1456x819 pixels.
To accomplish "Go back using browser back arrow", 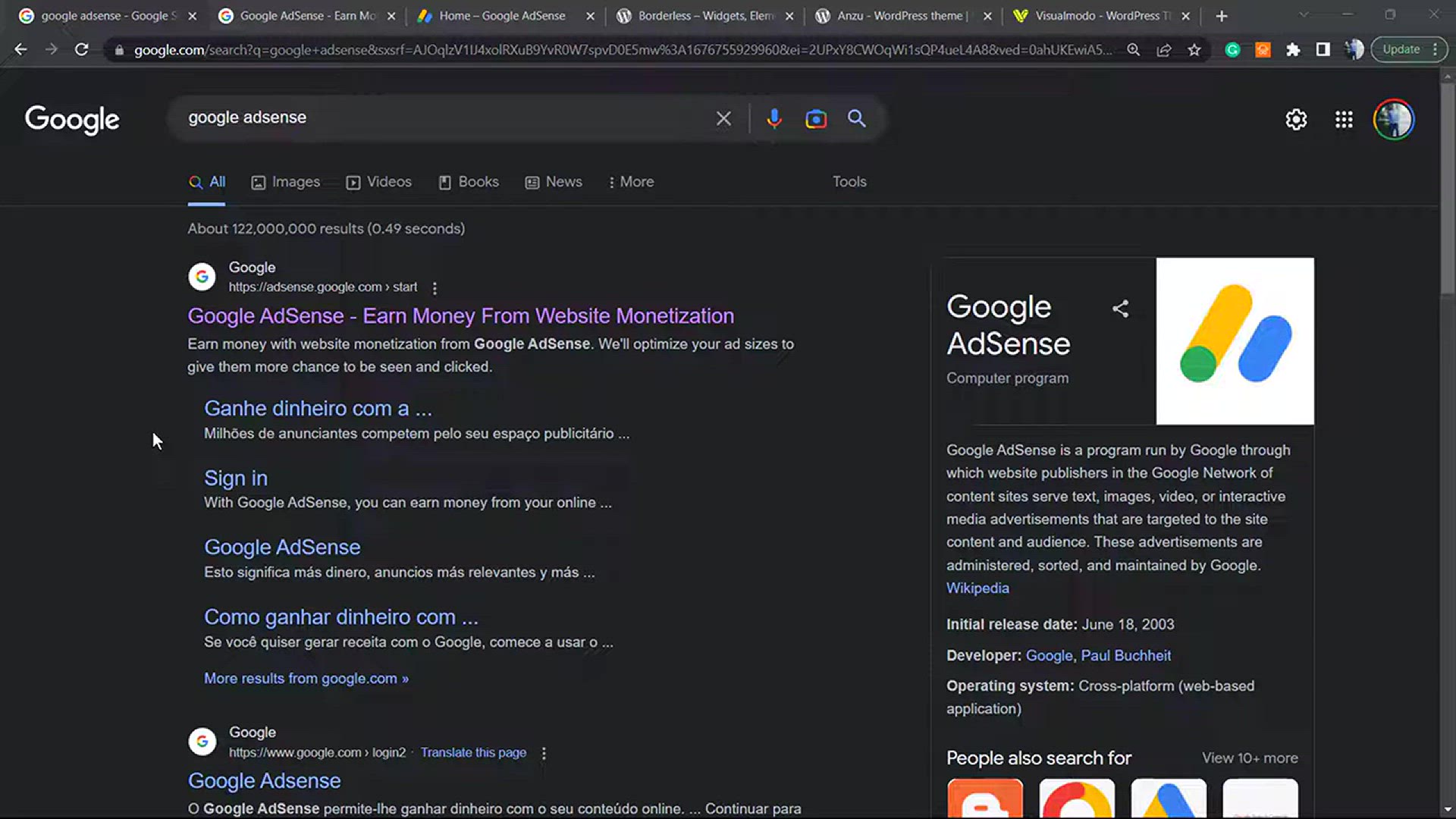I will (20, 49).
